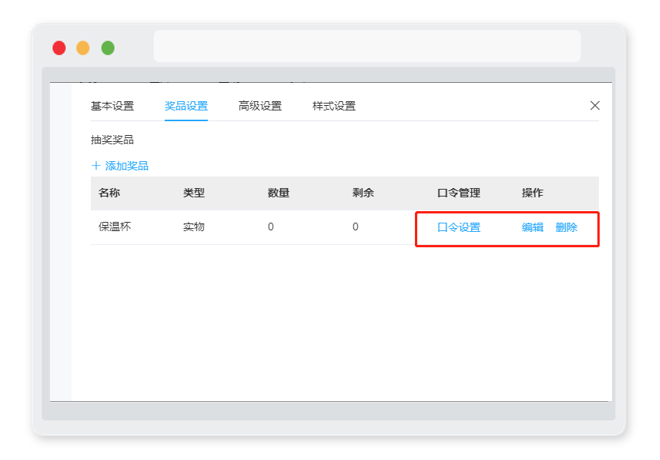The image size is (660, 460).
Task: Click 删除 for the 保温杯 prize
Action: [566, 227]
